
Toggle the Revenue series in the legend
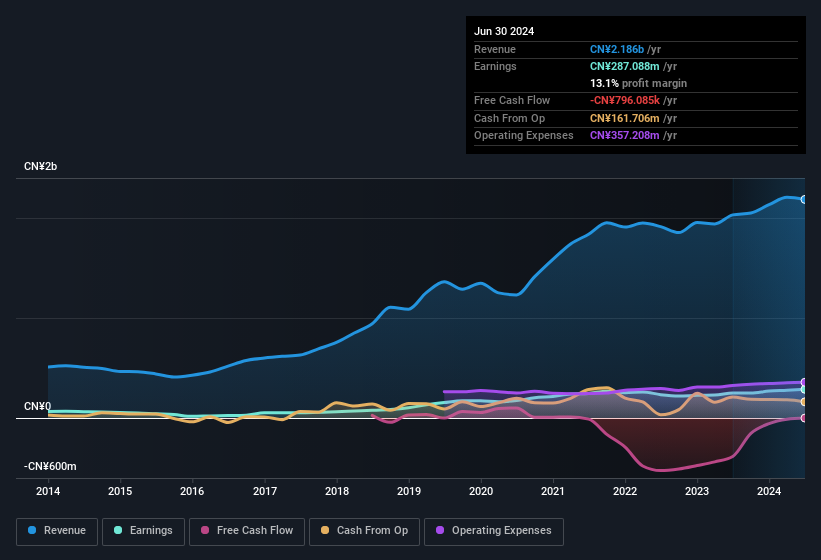tap(57, 531)
